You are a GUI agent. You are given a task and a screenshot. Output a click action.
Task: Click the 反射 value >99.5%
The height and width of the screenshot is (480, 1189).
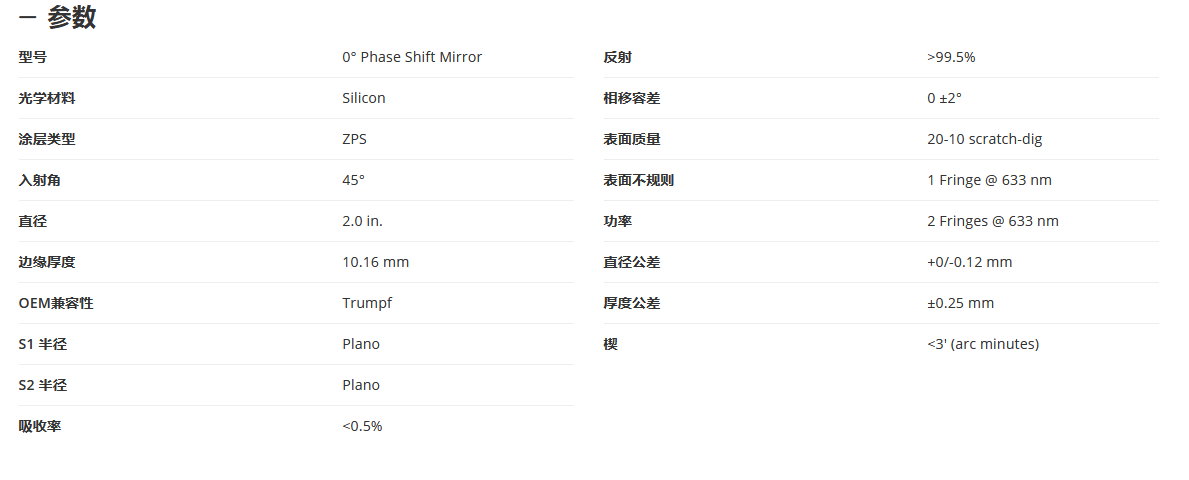coord(951,57)
